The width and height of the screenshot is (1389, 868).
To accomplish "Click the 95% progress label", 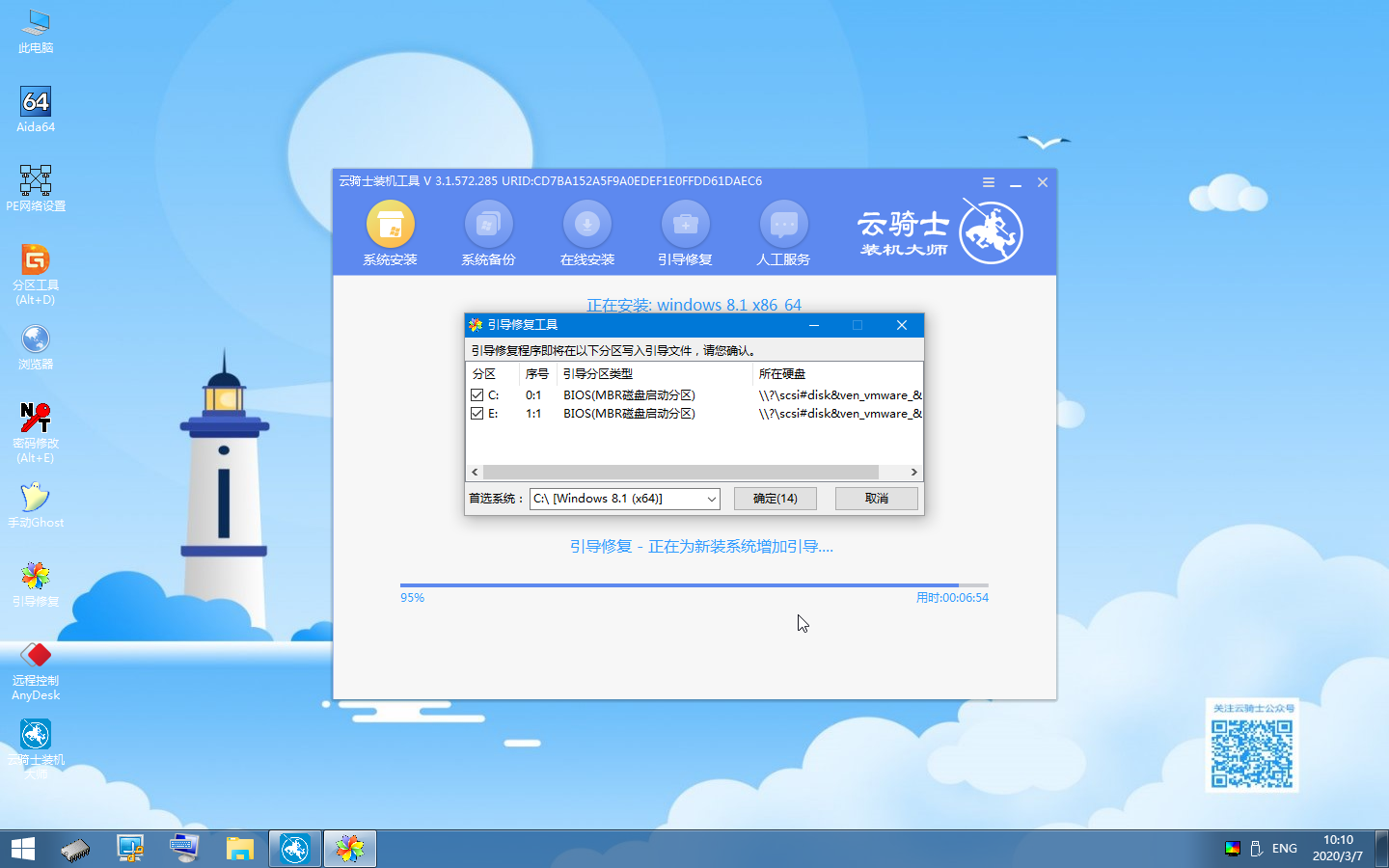I will point(412,598).
